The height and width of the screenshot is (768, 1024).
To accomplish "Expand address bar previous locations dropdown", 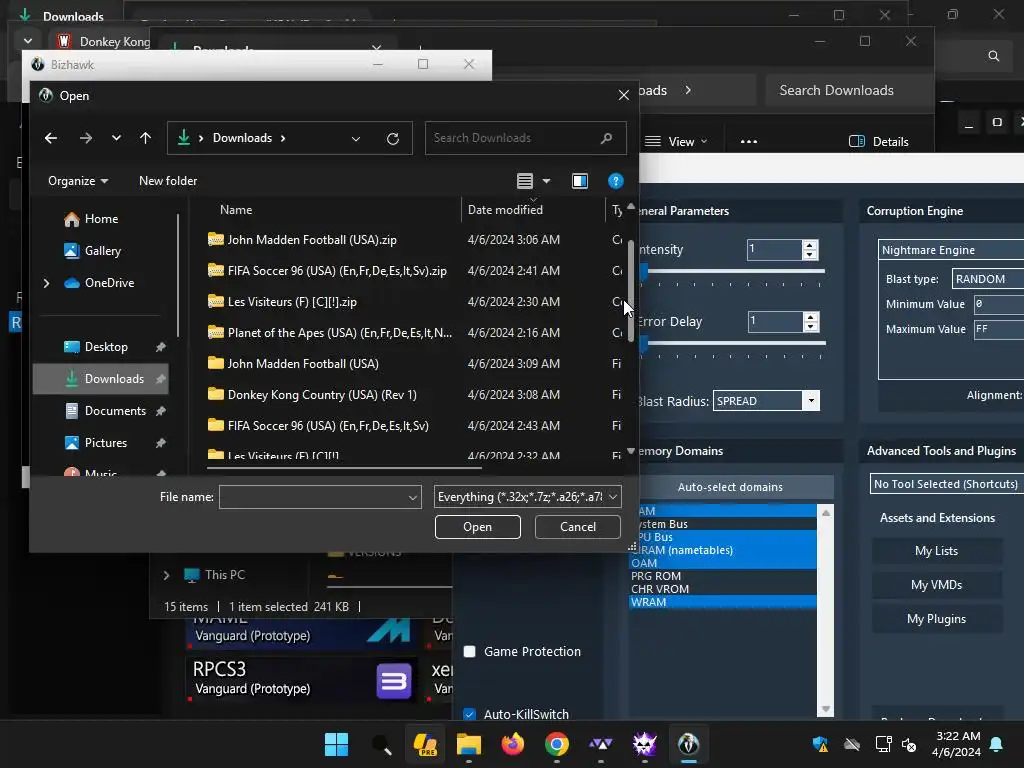I will pos(356,138).
